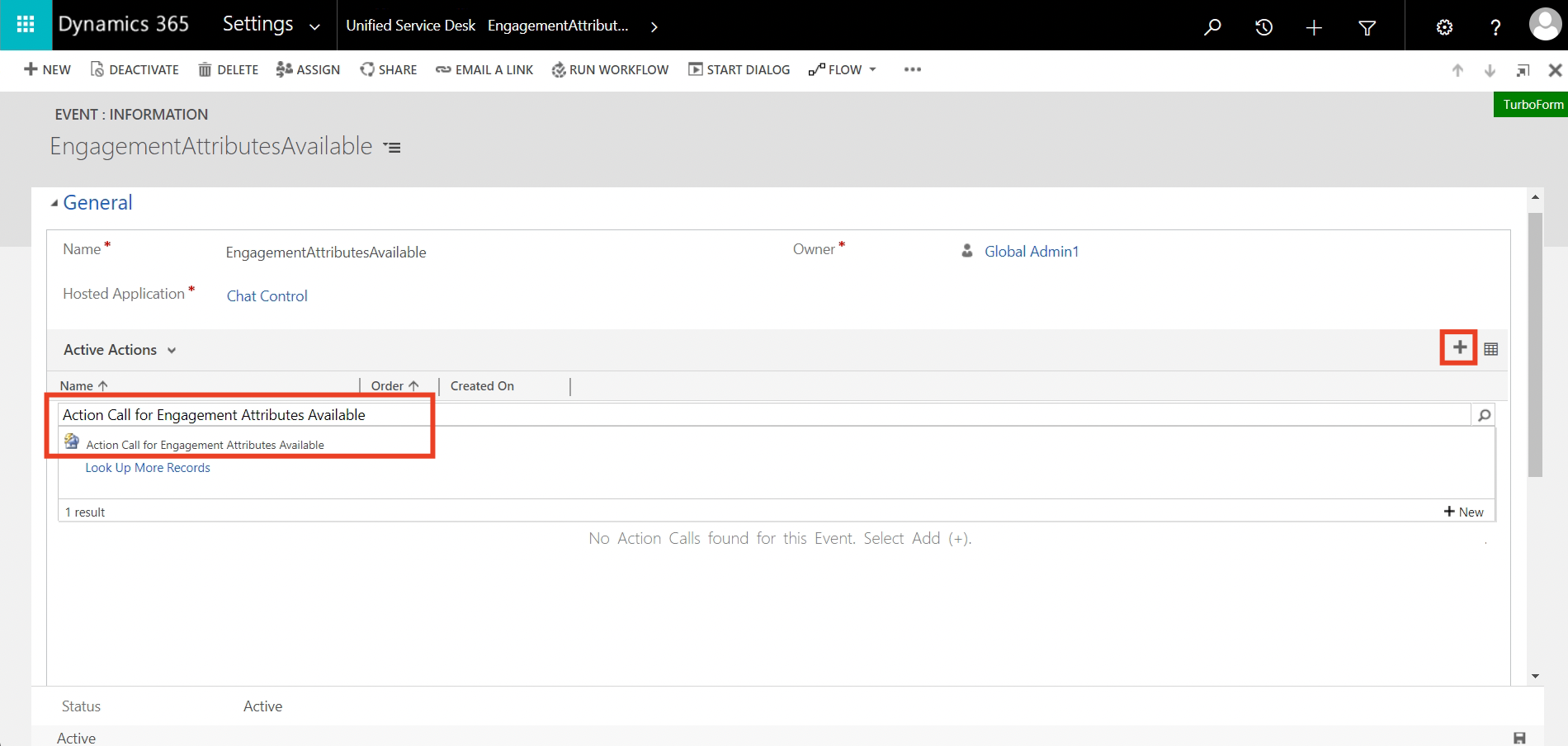
Task: Open Global Admin1 owner link
Action: (1032, 252)
